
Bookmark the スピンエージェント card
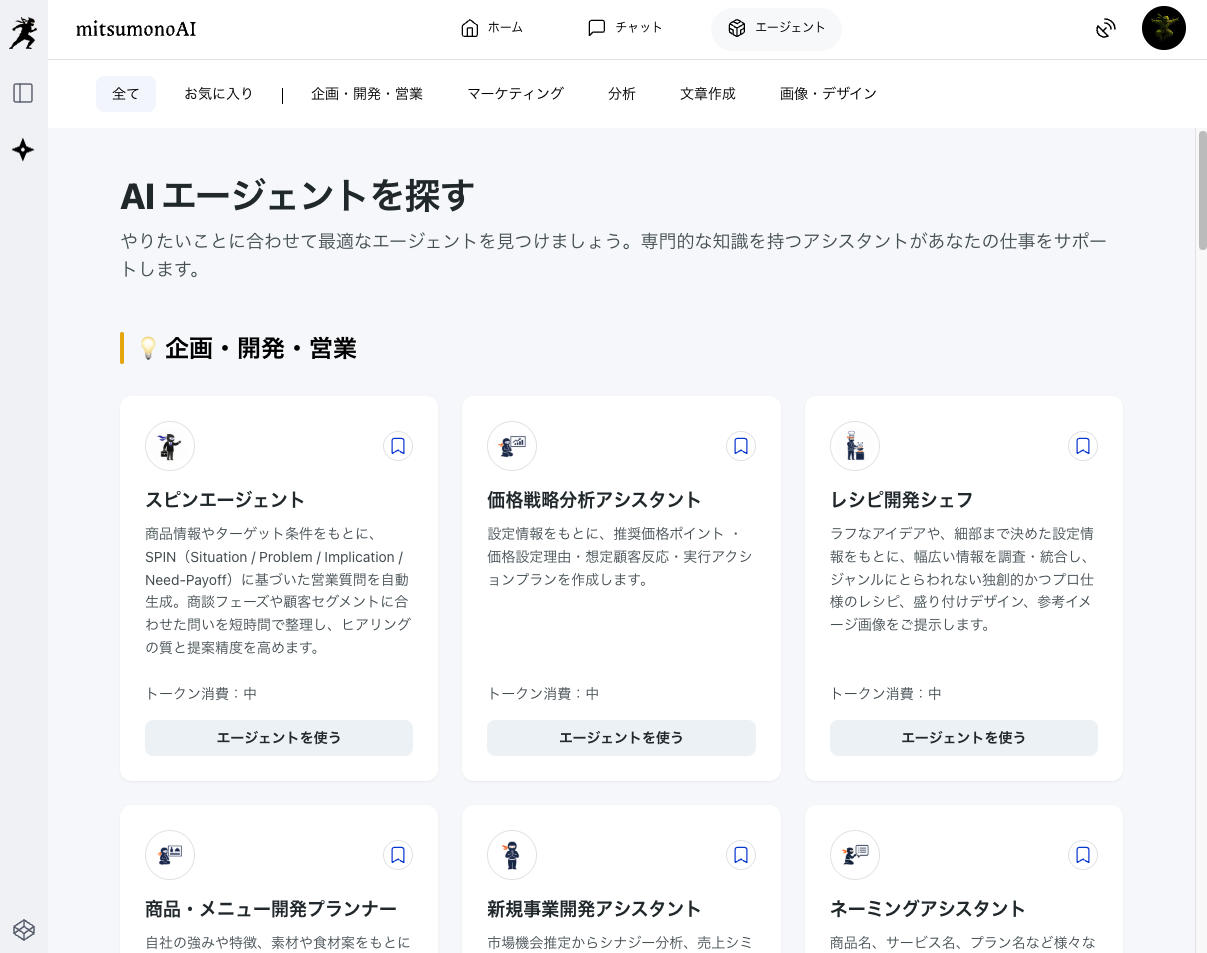point(398,446)
